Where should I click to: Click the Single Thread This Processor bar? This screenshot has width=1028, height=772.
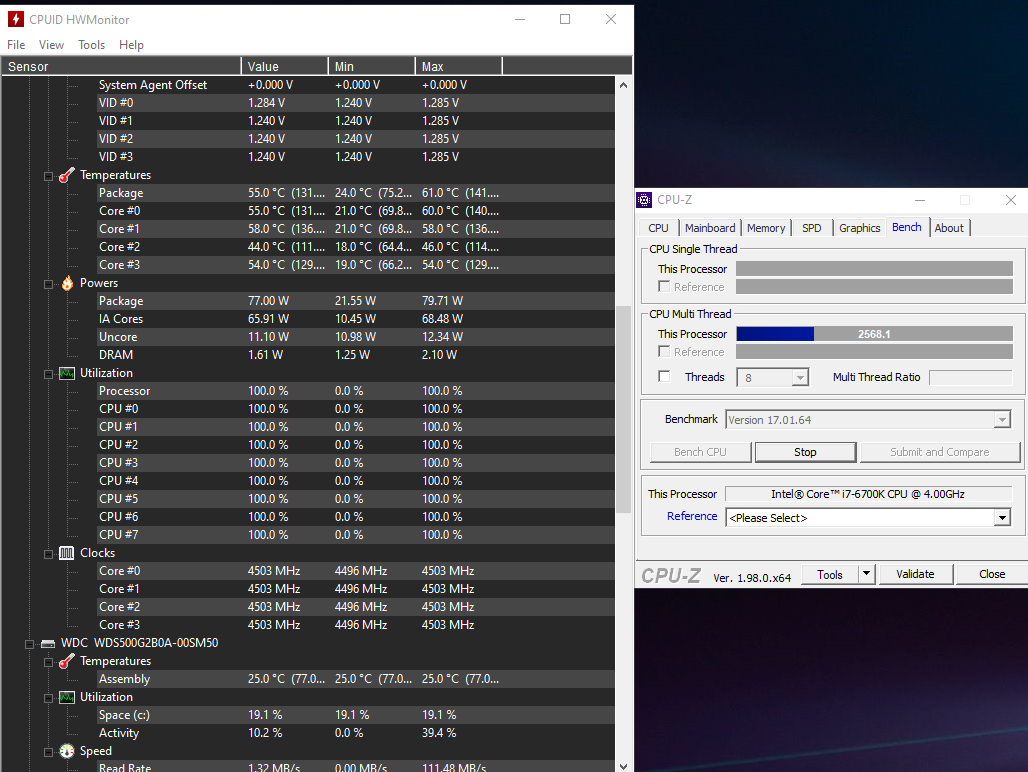pos(874,269)
